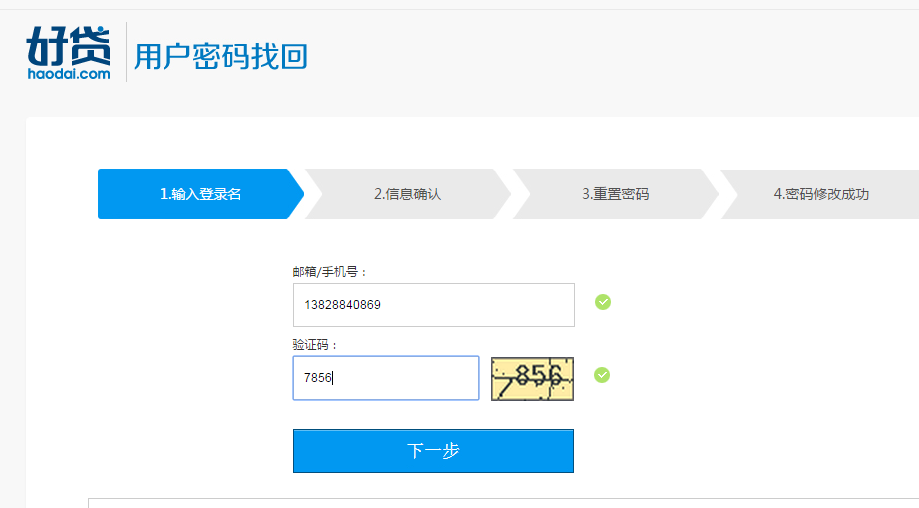This screenshot has width=919, height=508.
Task: Click the 好贷 logo characters
Action: 68,46
